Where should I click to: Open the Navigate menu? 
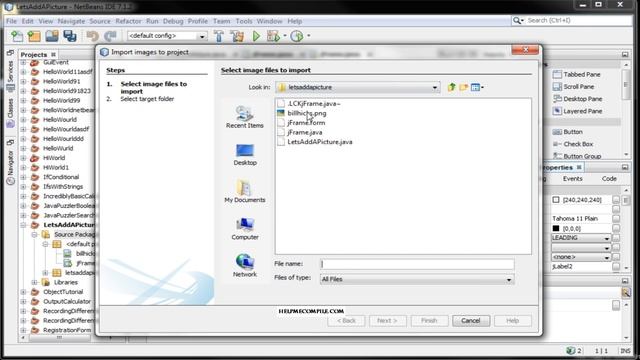point(71,21)
